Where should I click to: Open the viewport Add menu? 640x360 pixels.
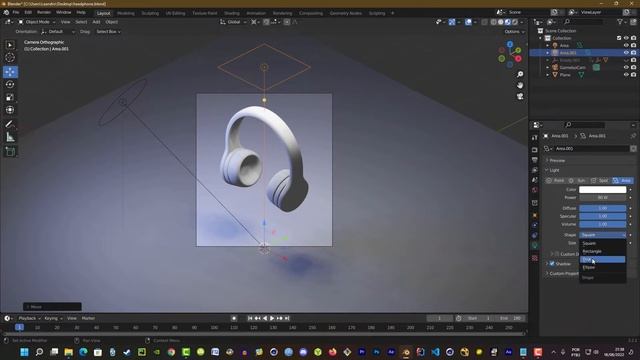(x=96, y=22)
